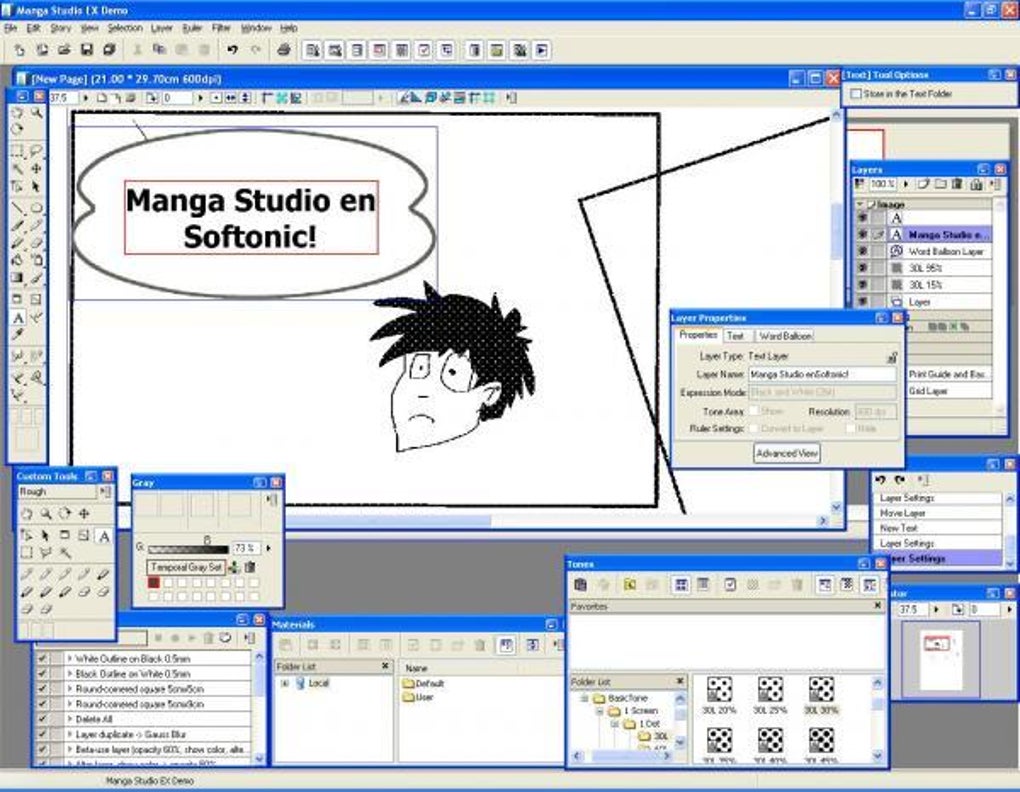Open the Filter menu

click(221, 28)
